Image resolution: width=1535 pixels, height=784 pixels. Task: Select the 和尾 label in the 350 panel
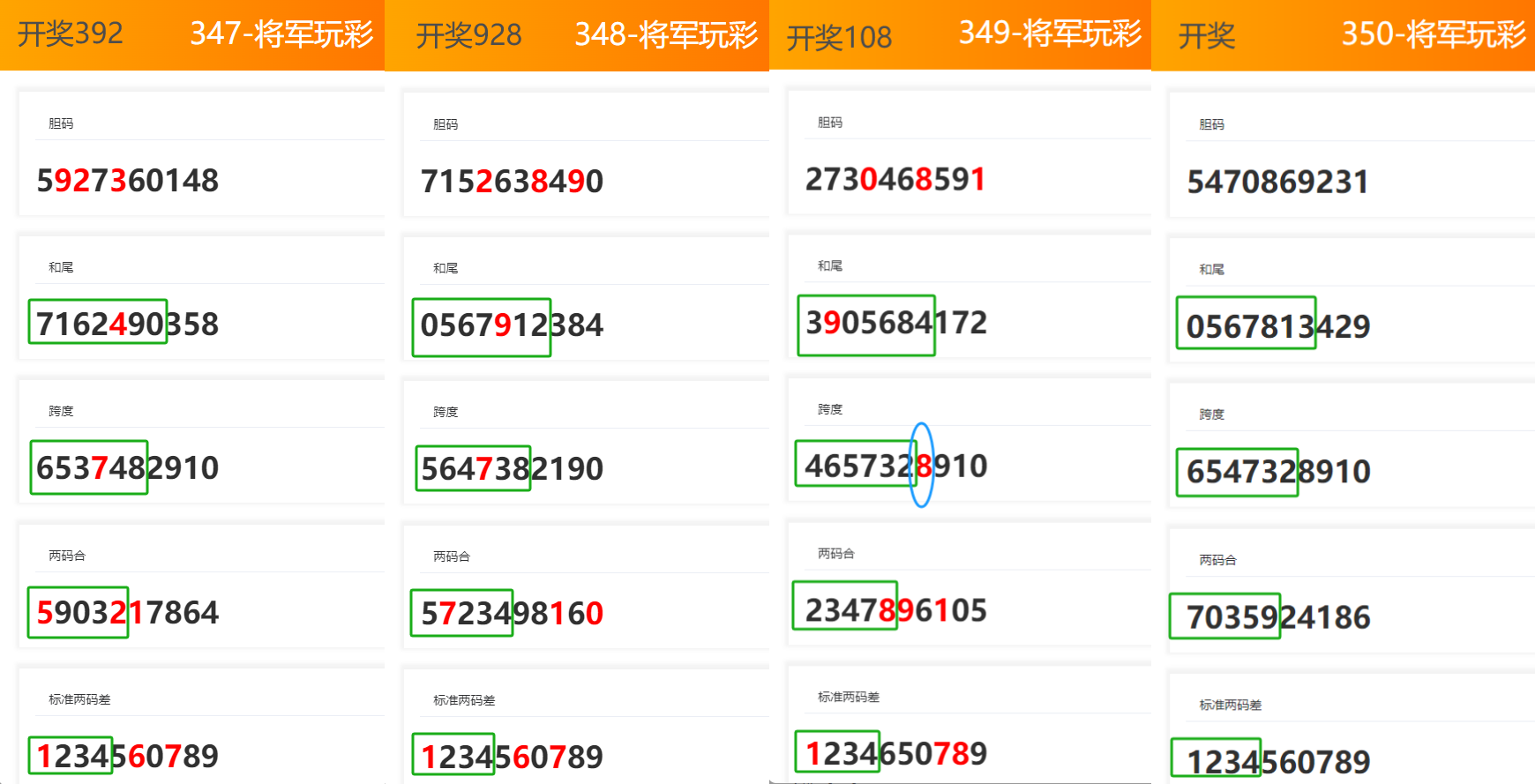[1212, 269]
